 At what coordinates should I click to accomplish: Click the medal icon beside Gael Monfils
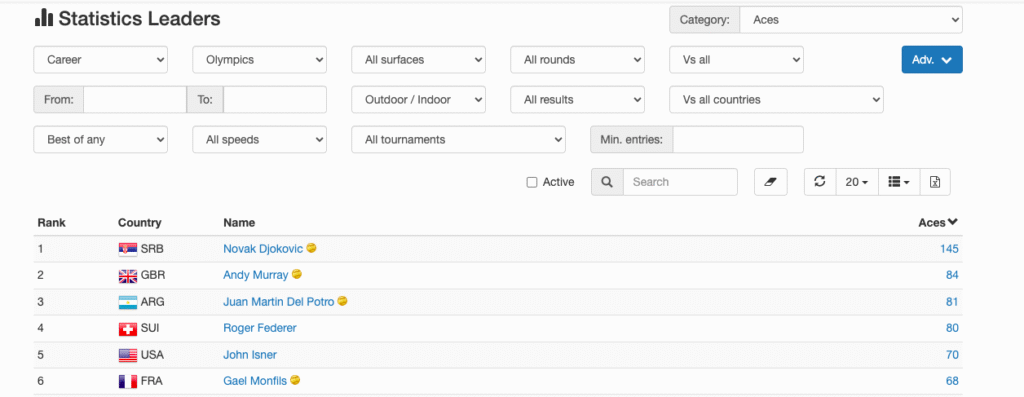(x=295, y=380)
